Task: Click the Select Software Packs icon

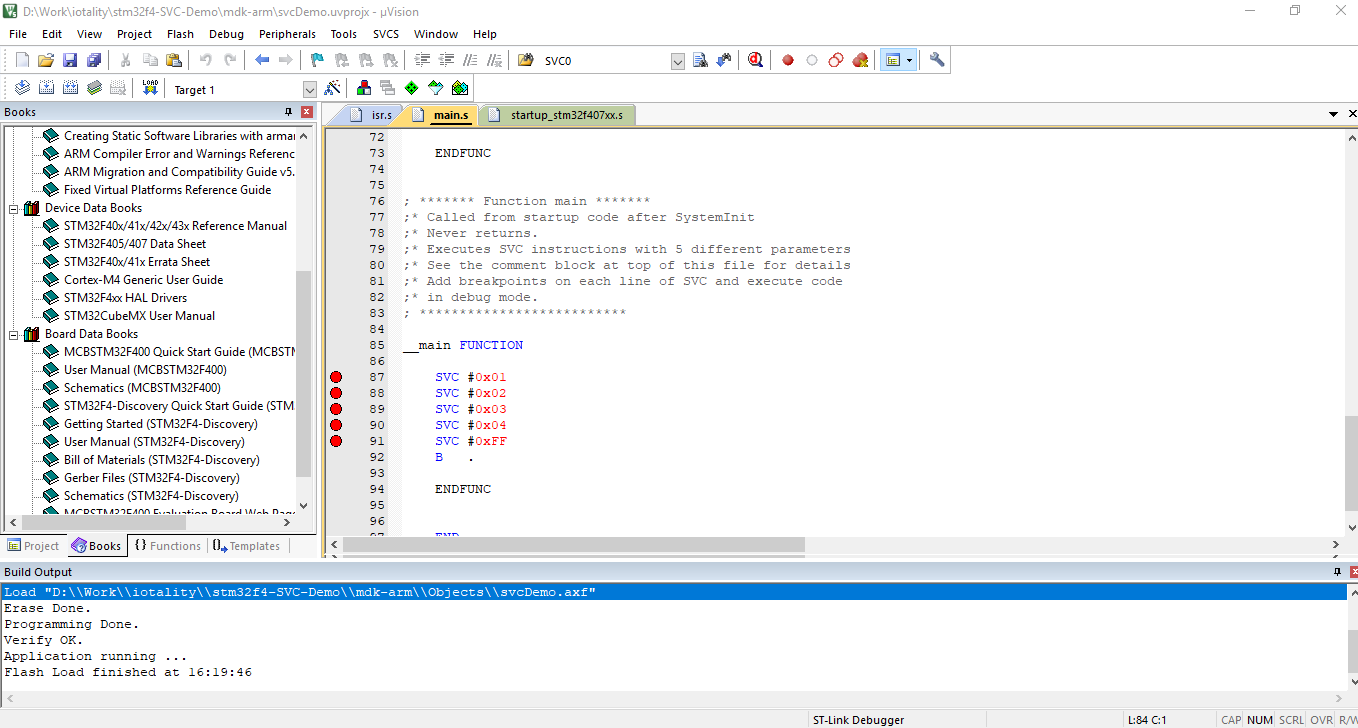Action: (x=435, y=88)
